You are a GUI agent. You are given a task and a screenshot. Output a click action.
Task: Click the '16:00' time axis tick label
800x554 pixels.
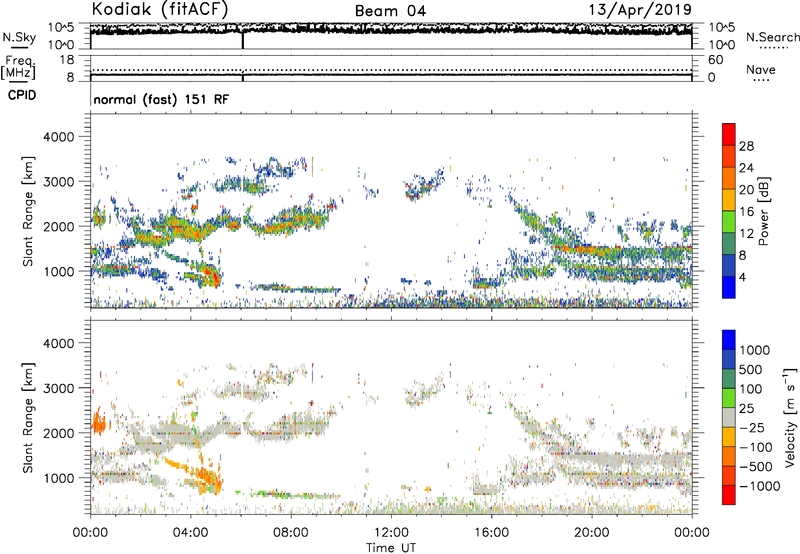tap(491, 533)
